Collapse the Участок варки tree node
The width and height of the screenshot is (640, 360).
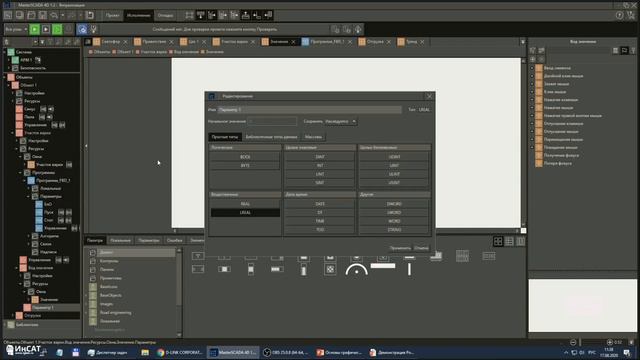13,133
